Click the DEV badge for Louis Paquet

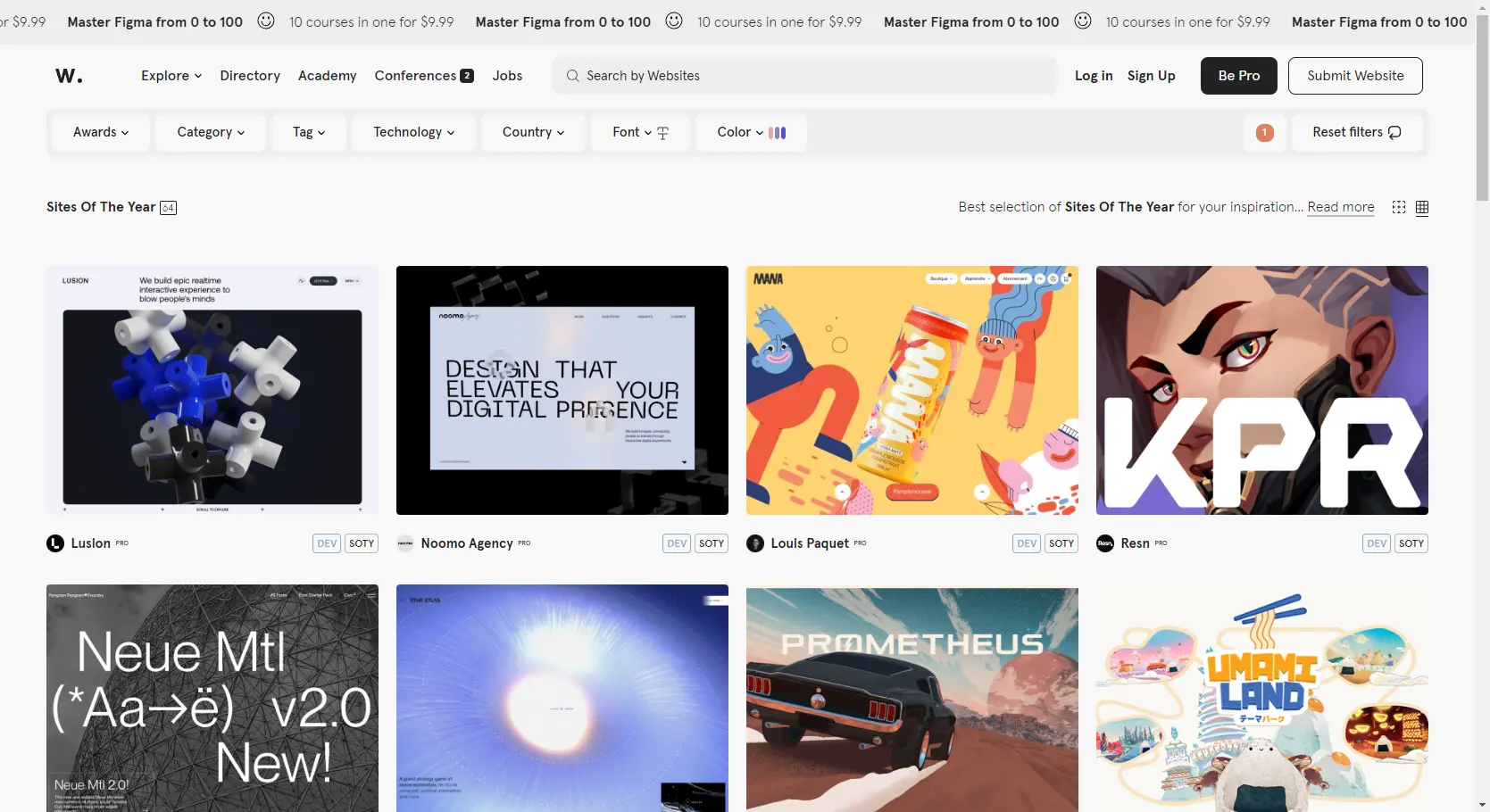tap(1028, 543)
